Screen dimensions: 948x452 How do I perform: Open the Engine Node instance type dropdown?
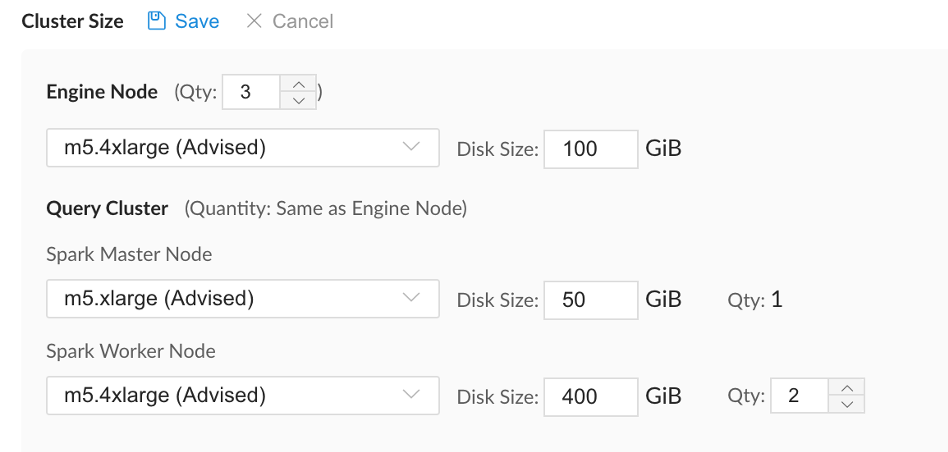point(242,147)
